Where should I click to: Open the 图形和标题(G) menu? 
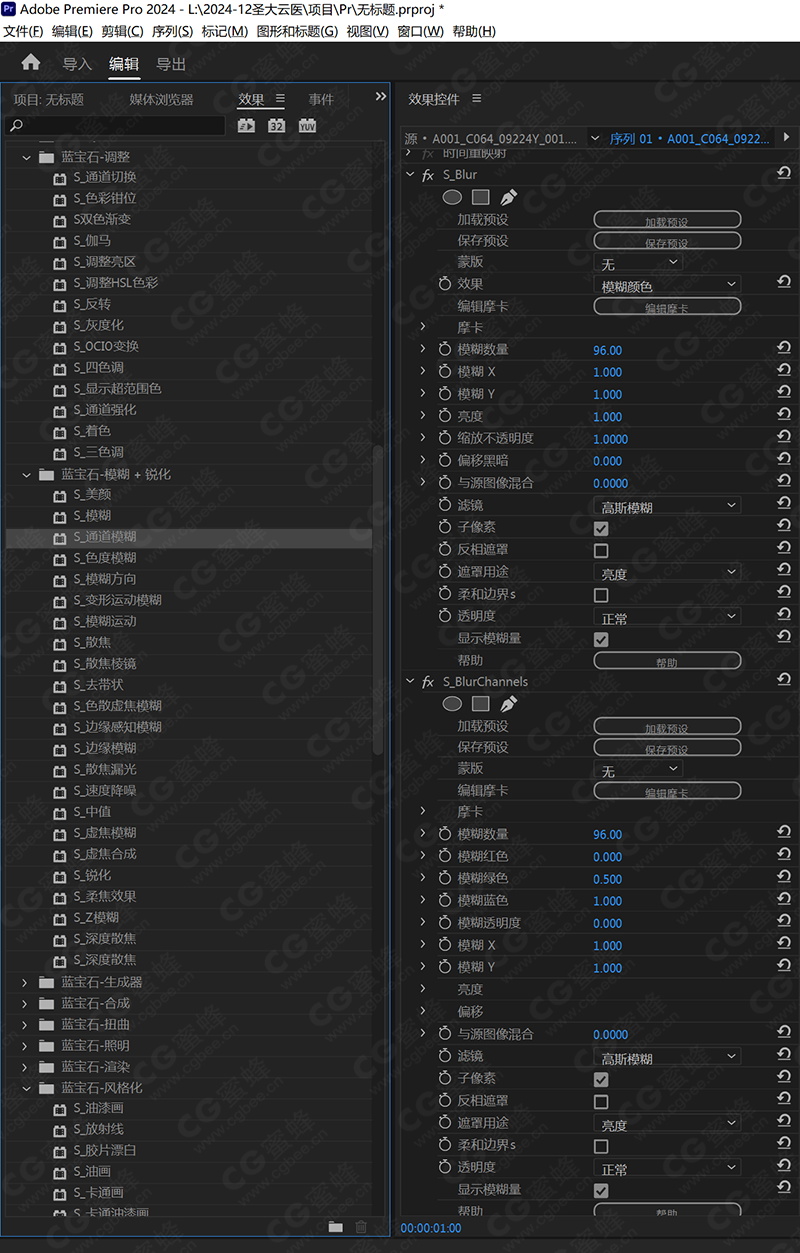297,31
